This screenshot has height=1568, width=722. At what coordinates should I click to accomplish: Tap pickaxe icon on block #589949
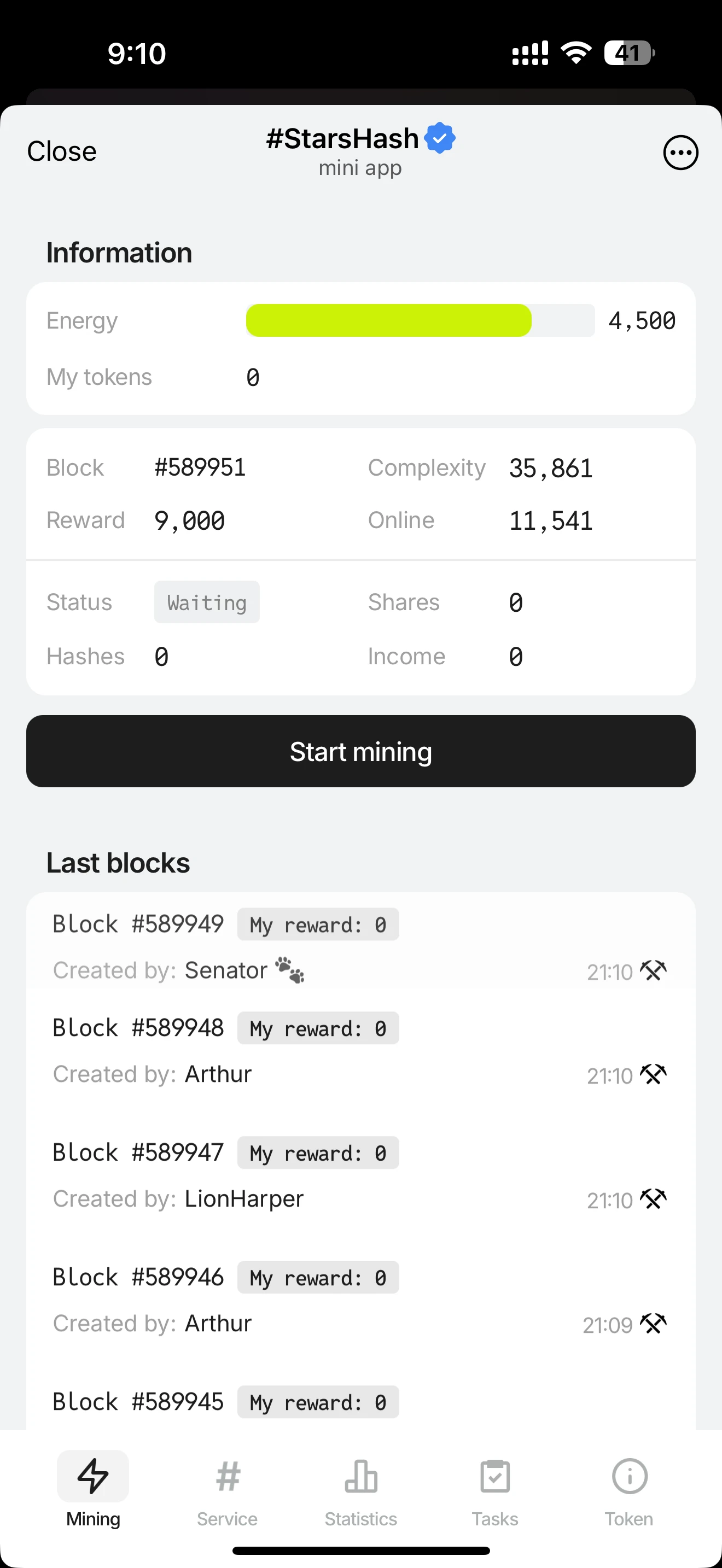(653, 970)
